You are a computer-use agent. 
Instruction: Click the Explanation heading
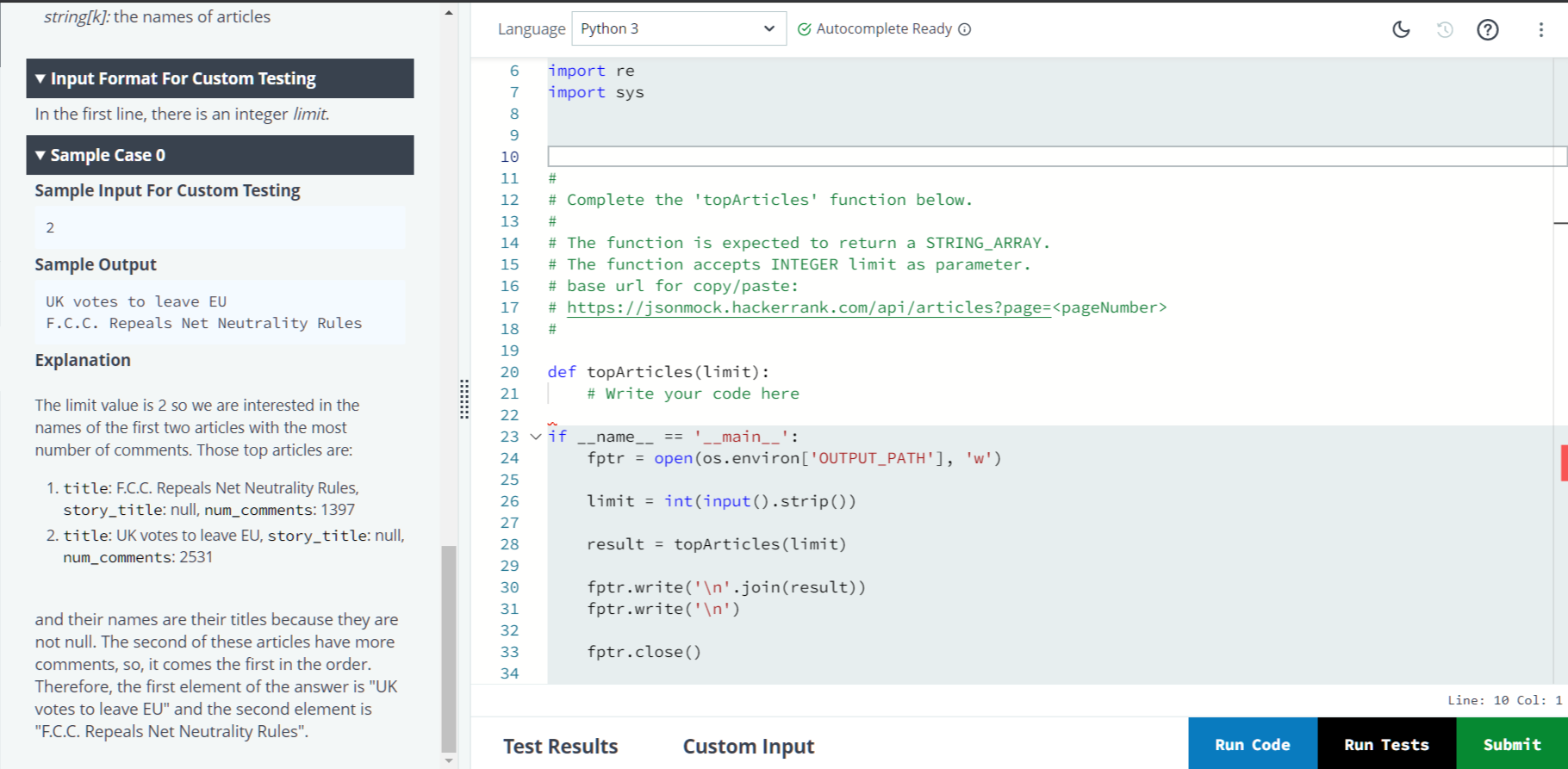tap(83, 360)
